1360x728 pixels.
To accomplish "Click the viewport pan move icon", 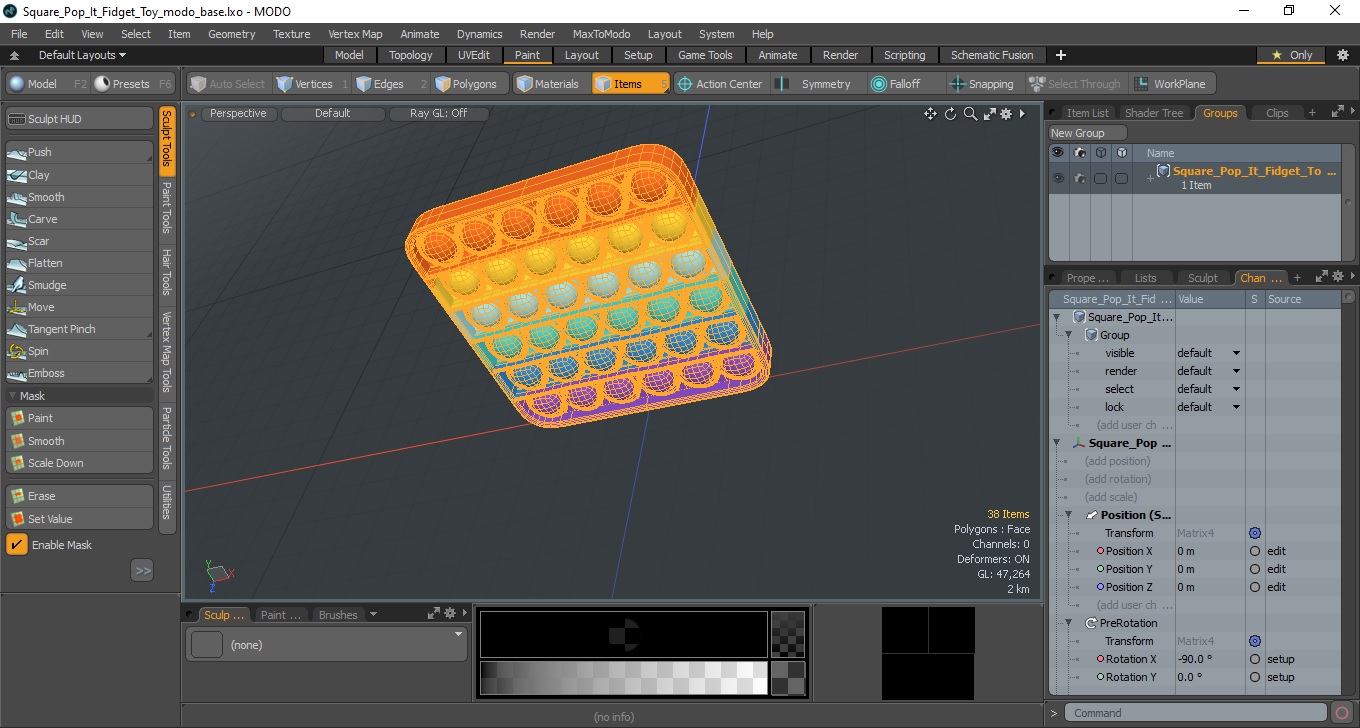I will 930,114.
